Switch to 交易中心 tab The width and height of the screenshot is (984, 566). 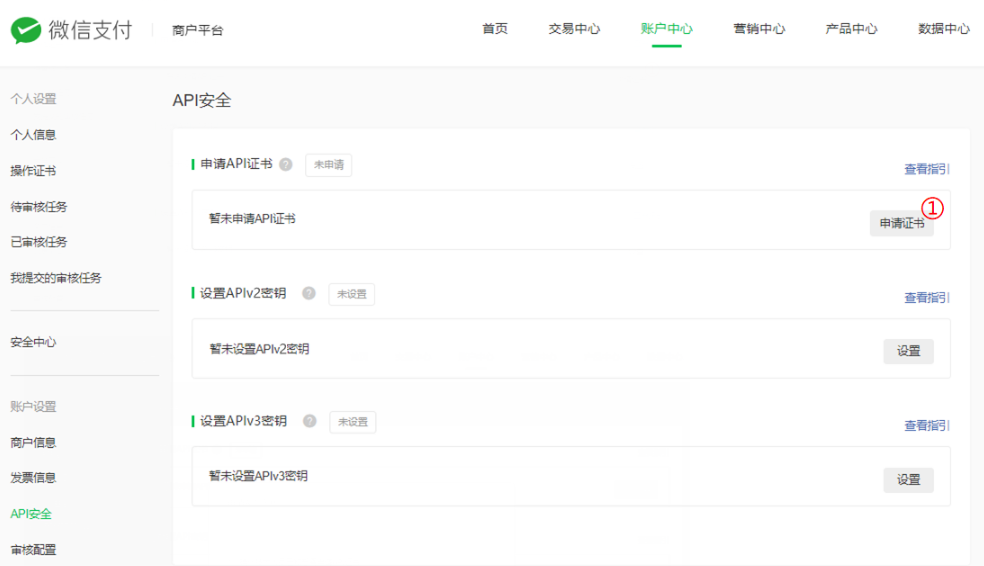tap(574, 29)
